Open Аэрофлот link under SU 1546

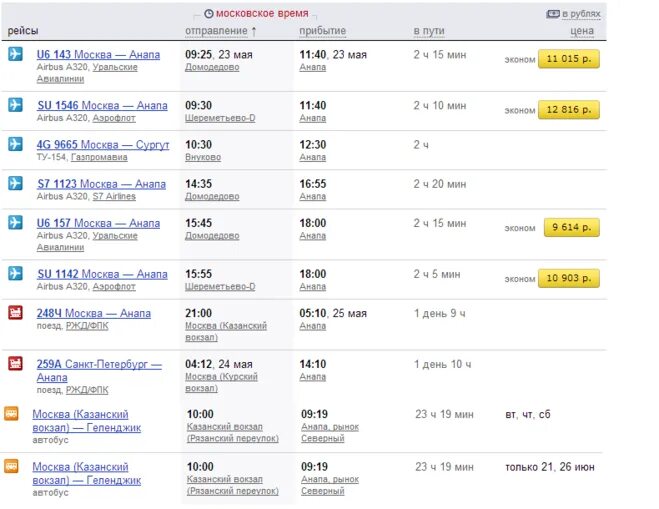[114, 118]
